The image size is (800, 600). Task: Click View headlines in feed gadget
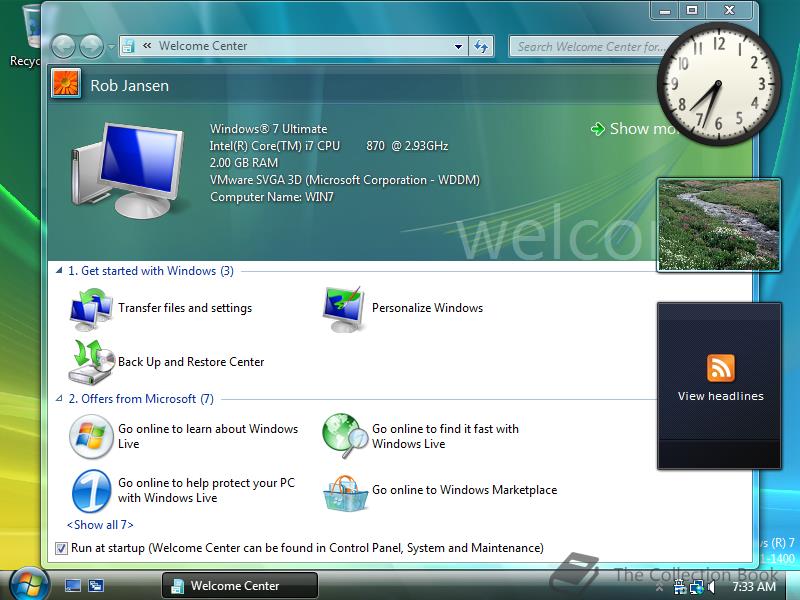pos(720,396)
